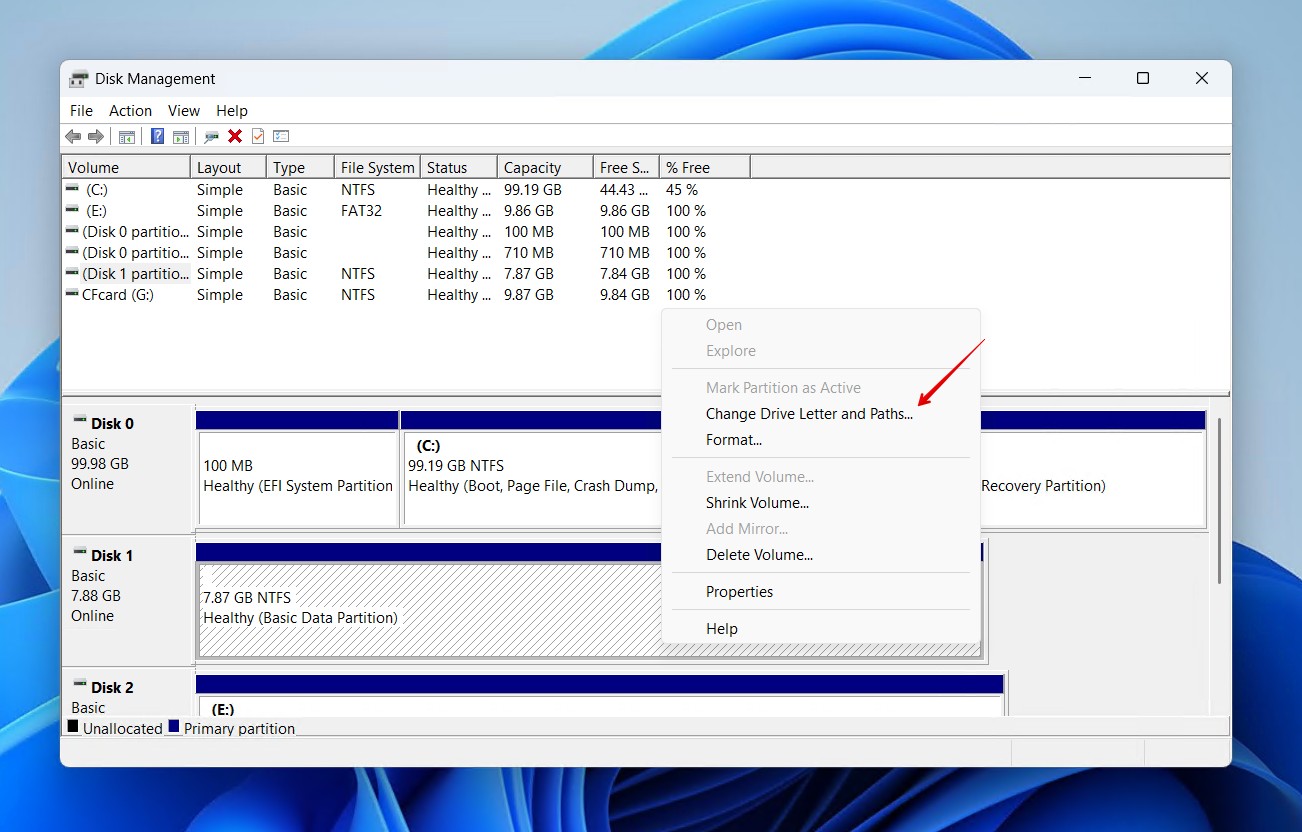Sort by the Free Space column header
Screen dimensions: 1302x832
pyautogui.click(x=622, y=166)
